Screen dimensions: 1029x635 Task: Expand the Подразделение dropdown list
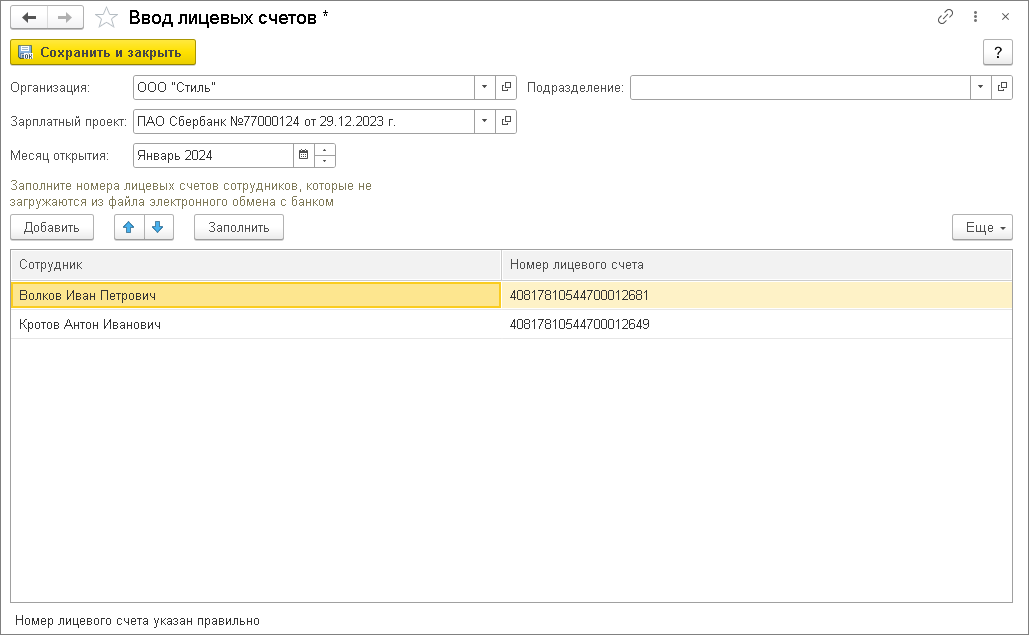point(979,87)
